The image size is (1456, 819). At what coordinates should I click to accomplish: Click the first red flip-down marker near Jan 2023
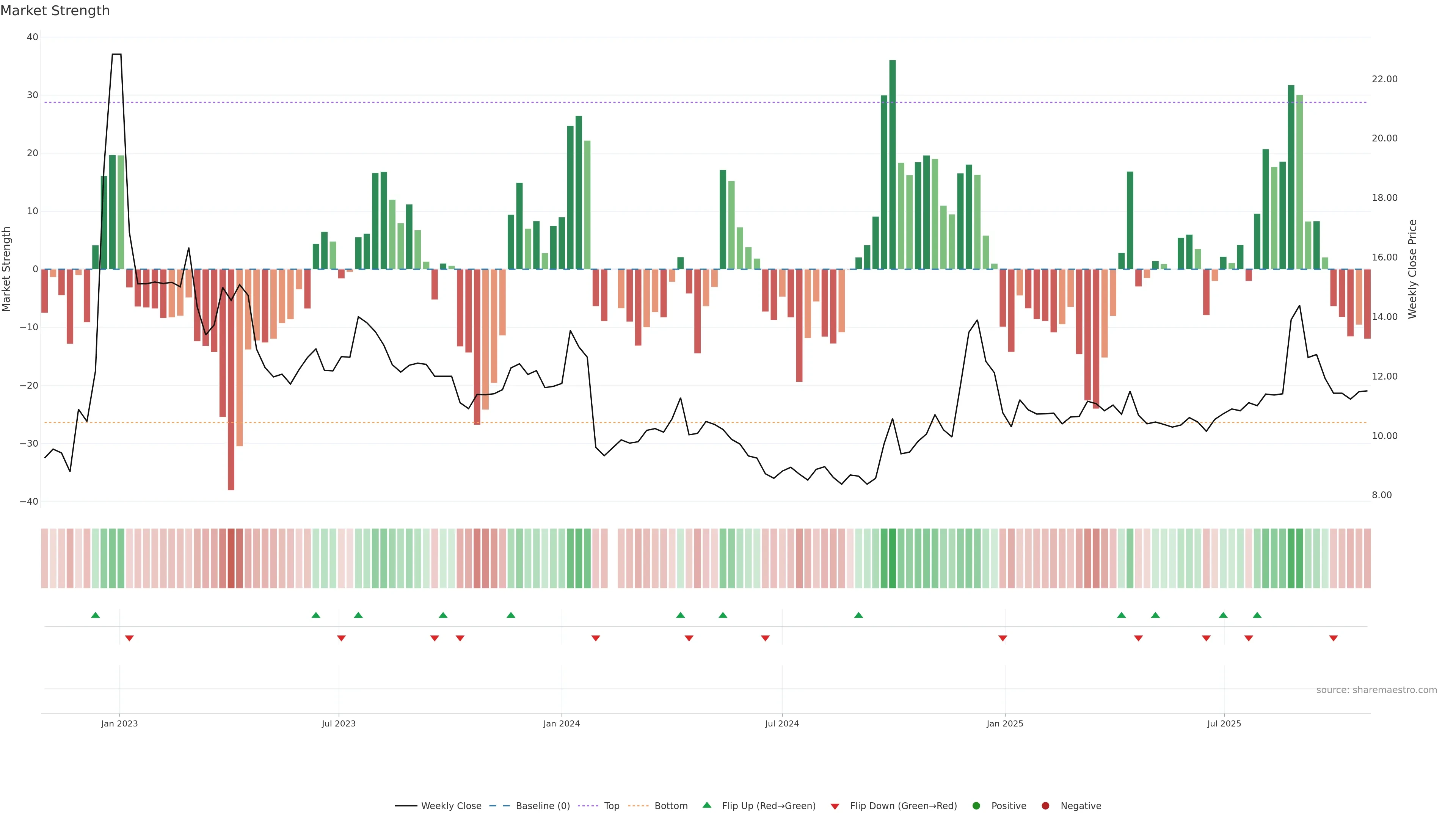pyautogui.click(x=129, y=638)
